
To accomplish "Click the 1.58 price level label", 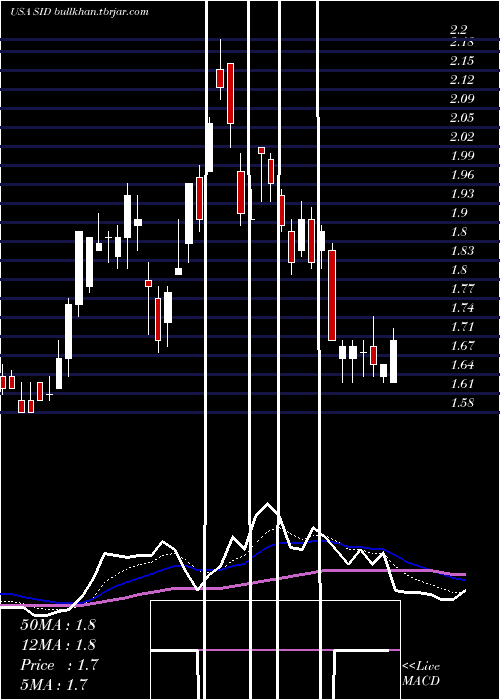I will pyautogui.click(x=462, y=403).
